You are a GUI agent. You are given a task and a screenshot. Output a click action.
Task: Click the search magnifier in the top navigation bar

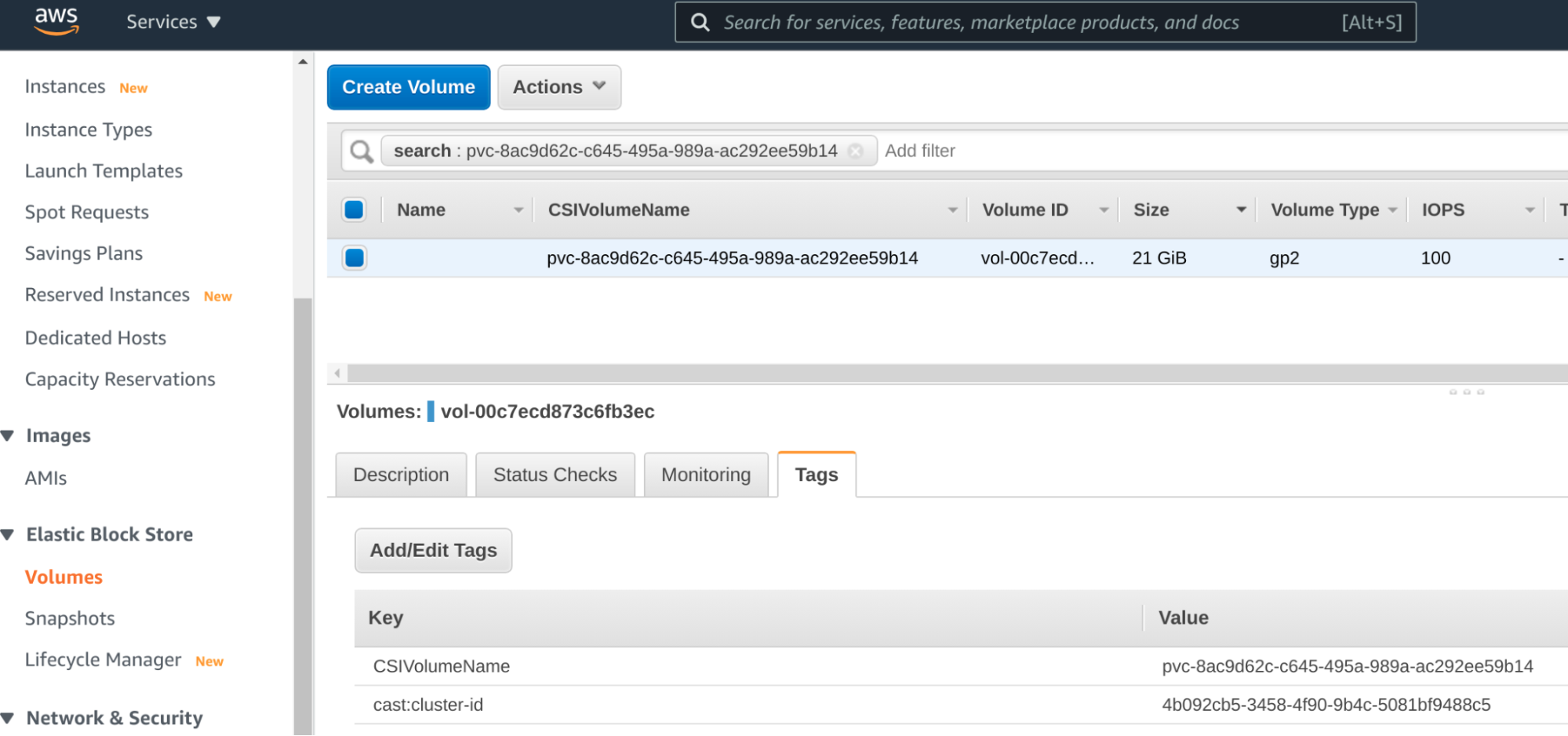(x=700, y=22)
